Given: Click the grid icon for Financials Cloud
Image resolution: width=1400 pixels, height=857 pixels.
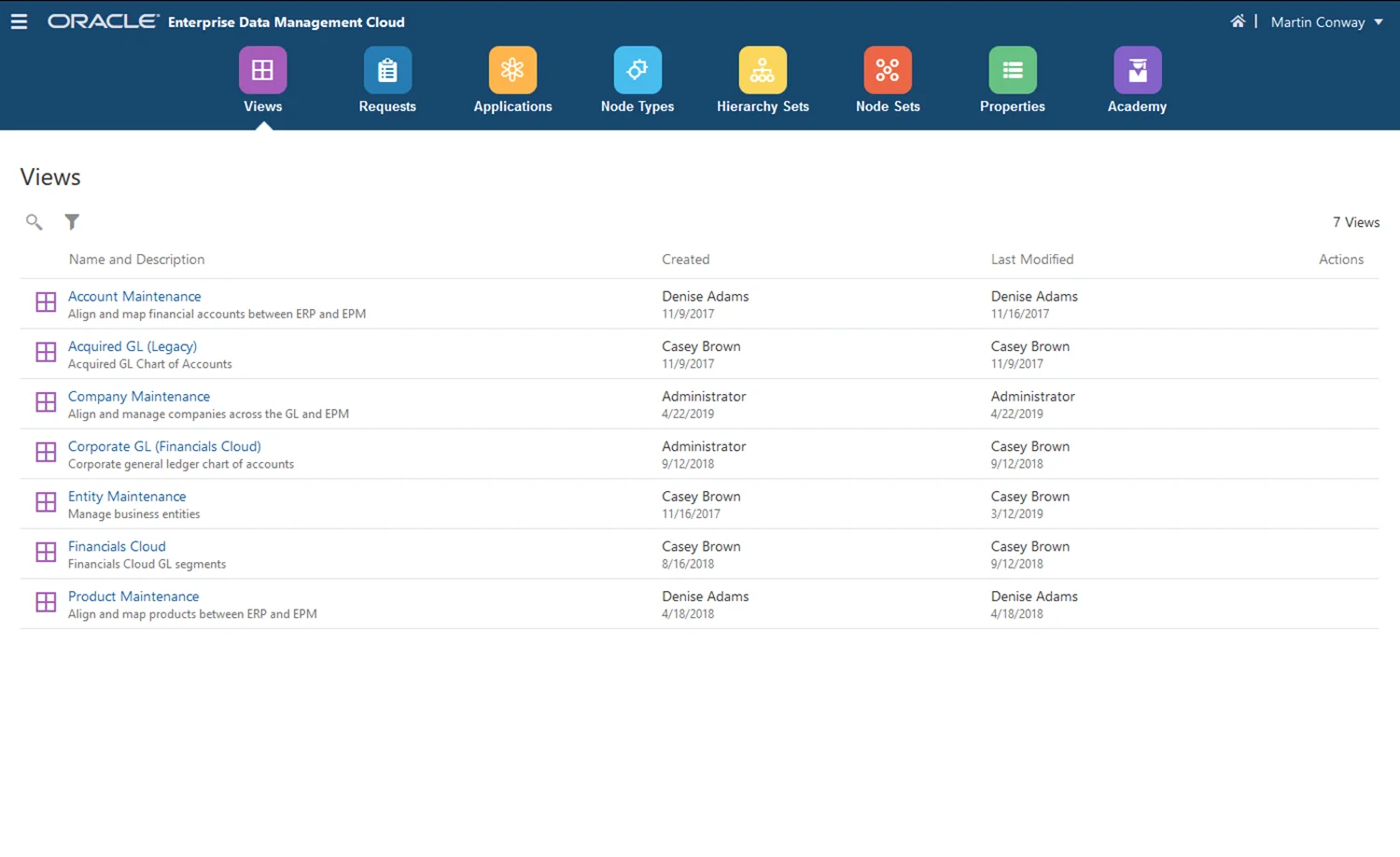Looking at the screenshot, I should click(x=46, y=553).
